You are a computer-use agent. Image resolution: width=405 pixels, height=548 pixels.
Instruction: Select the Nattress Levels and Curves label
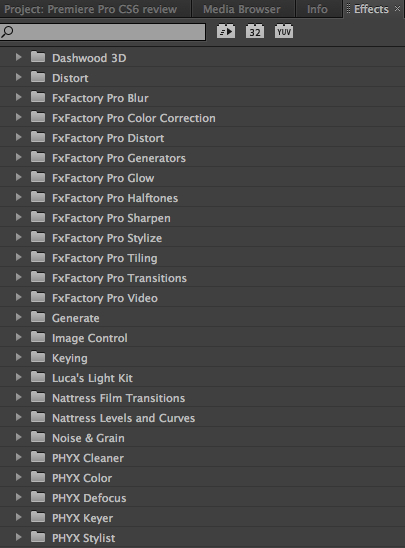(x=123, y=418)
